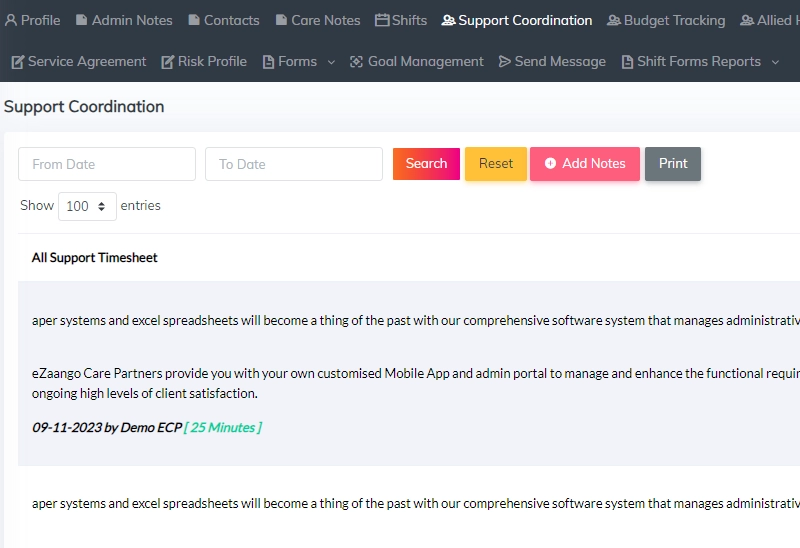The height and width of the screenshot is (548, 800).
Task: Focus the From Date input field
Action: tap(107, 164)
